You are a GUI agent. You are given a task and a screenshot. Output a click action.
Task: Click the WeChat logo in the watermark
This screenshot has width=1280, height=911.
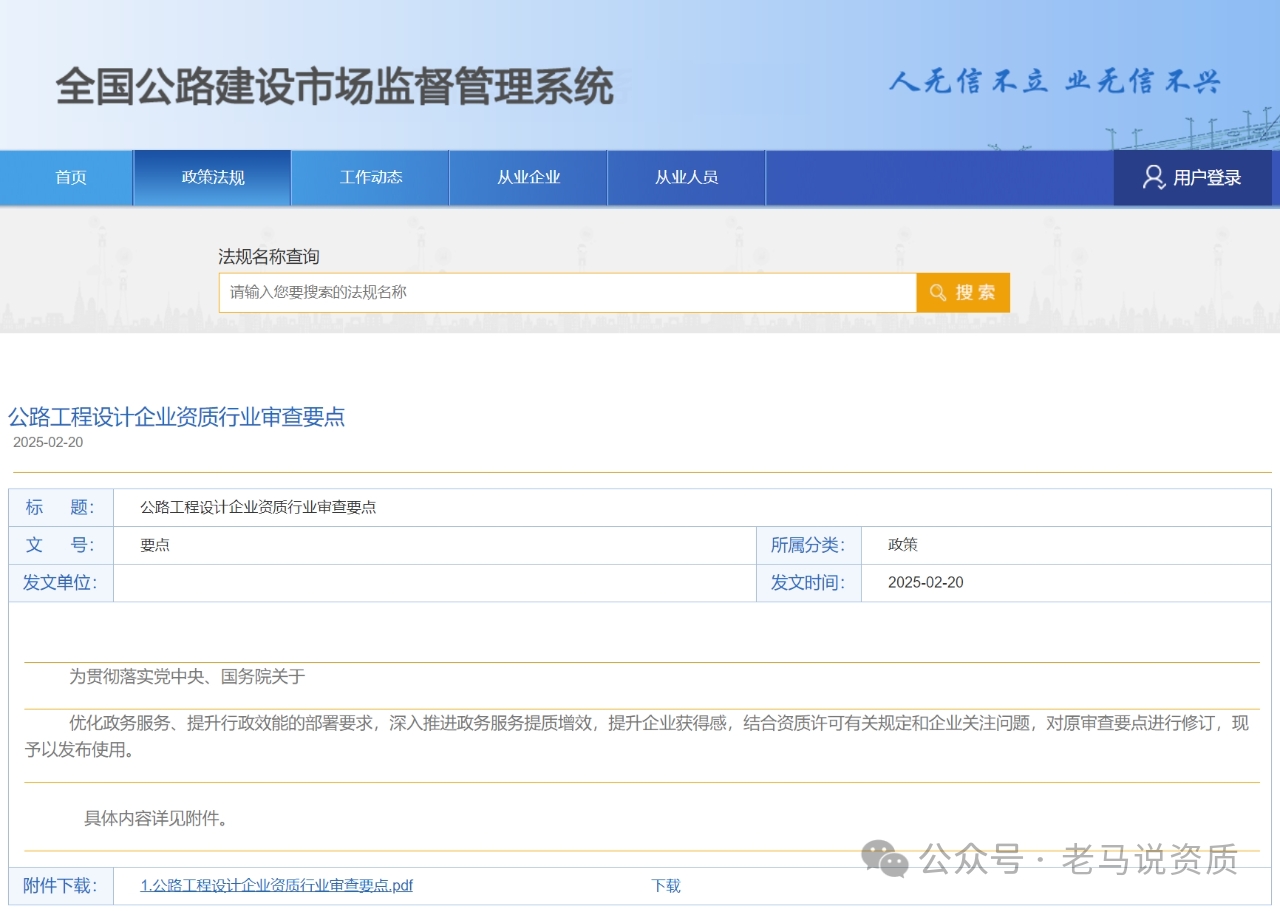pyautogui.click(x=884, y=859)
